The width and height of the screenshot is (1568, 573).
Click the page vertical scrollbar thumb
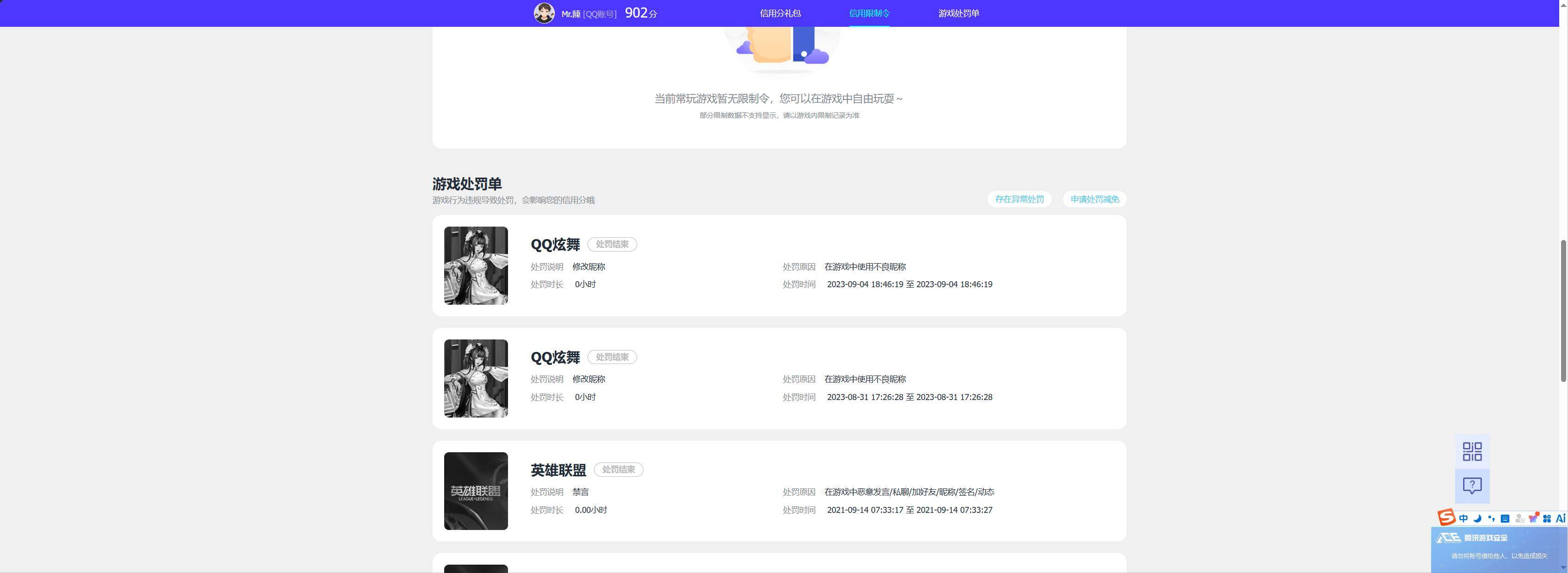coord(1563,311)
